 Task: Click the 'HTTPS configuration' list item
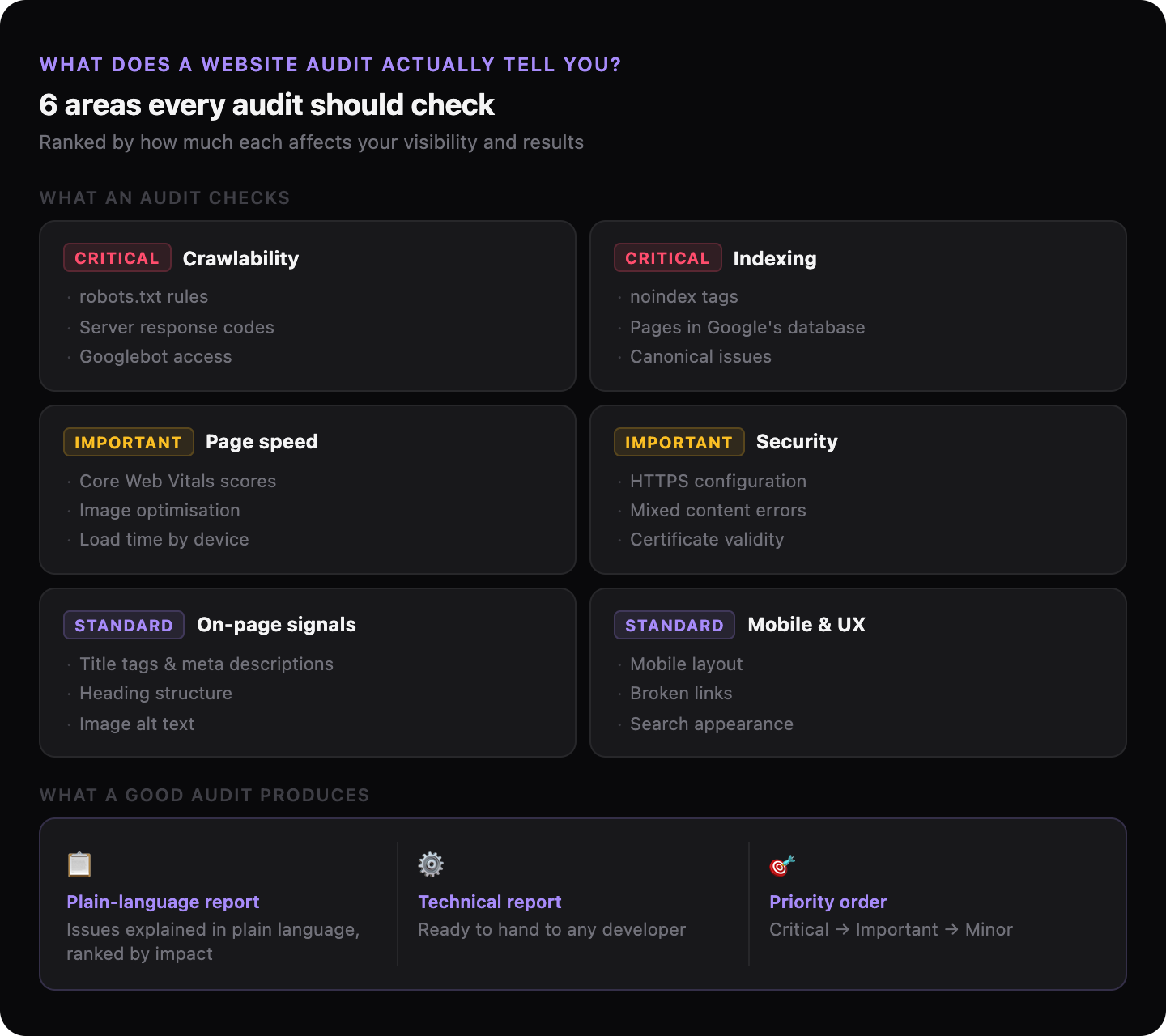tap(718, 482)
